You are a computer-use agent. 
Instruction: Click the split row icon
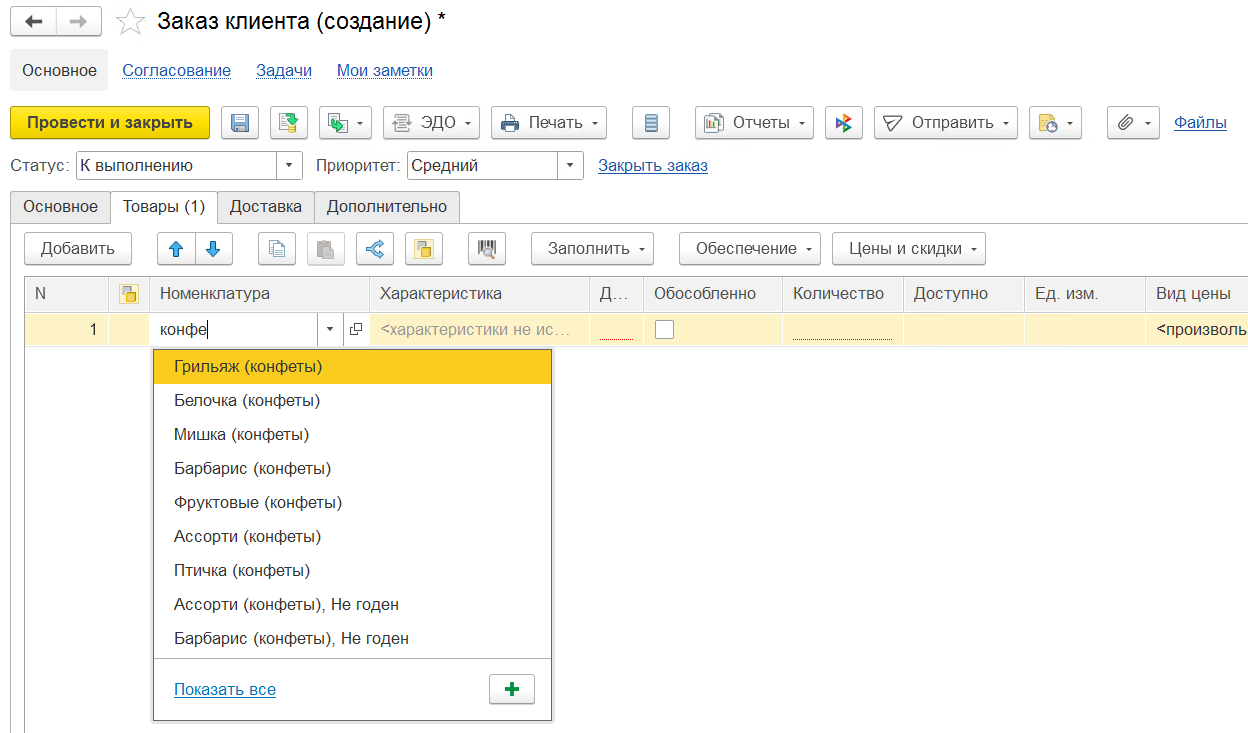tap(375, 249)
